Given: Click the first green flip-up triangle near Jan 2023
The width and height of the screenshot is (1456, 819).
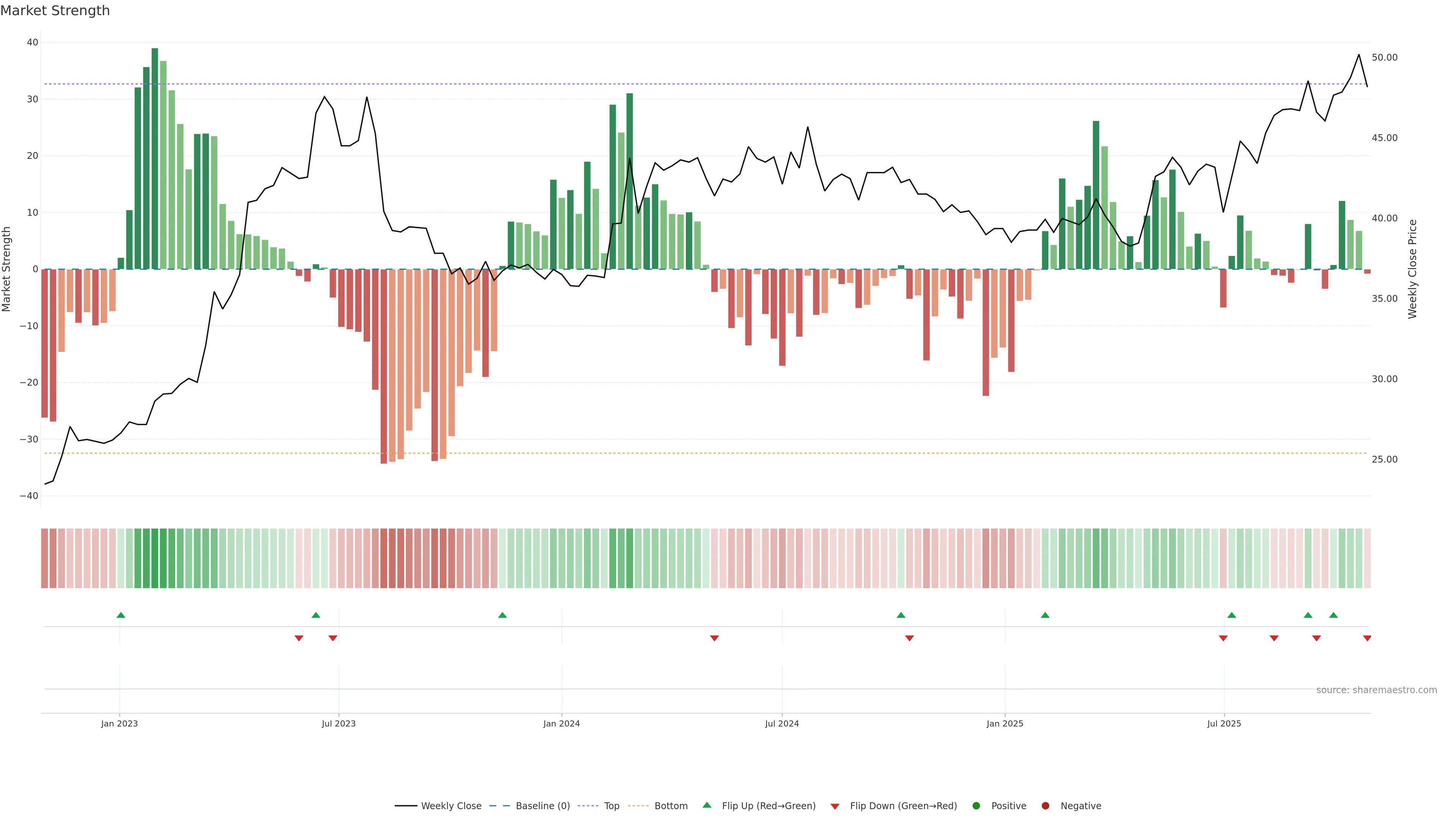Looking at the screenshot, I should 121,615.
